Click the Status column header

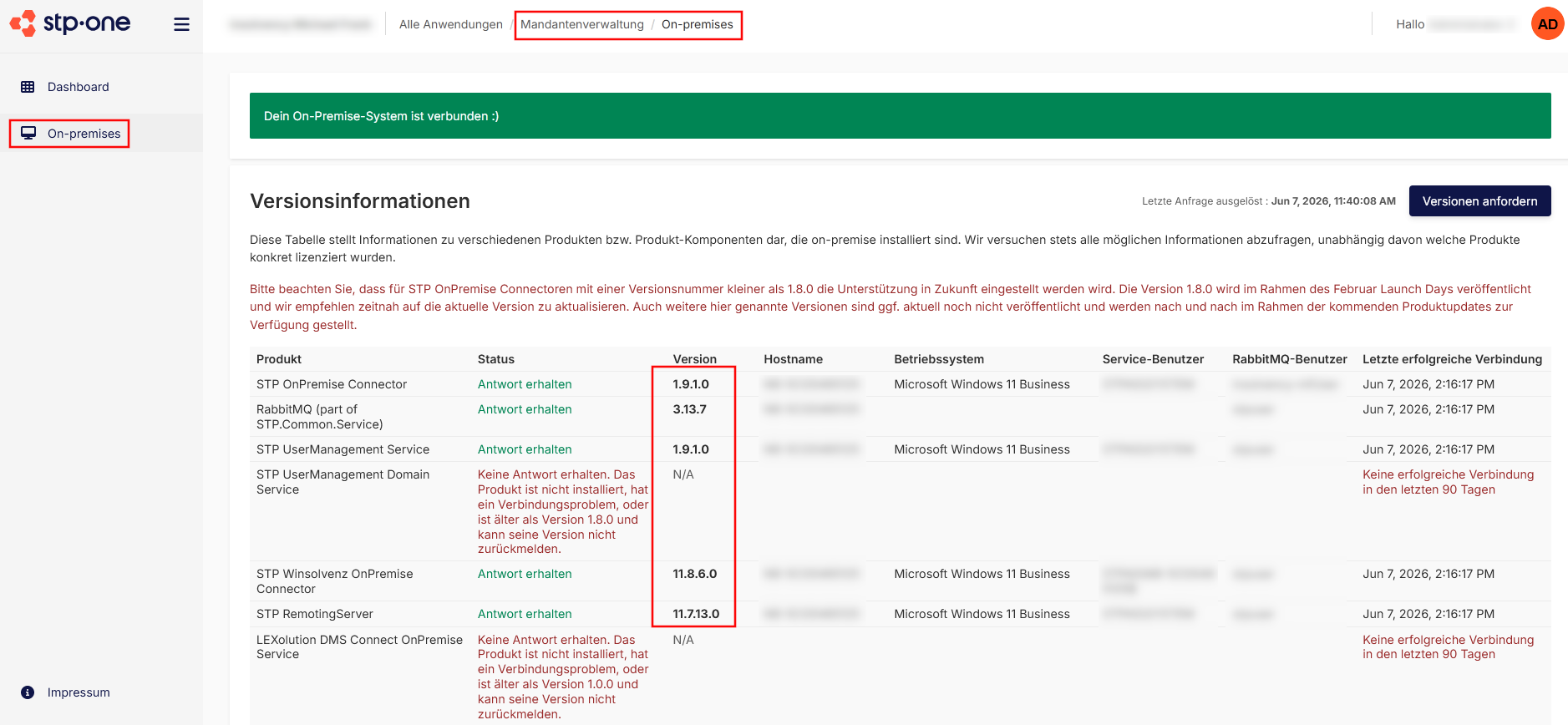tap(496, 359)
